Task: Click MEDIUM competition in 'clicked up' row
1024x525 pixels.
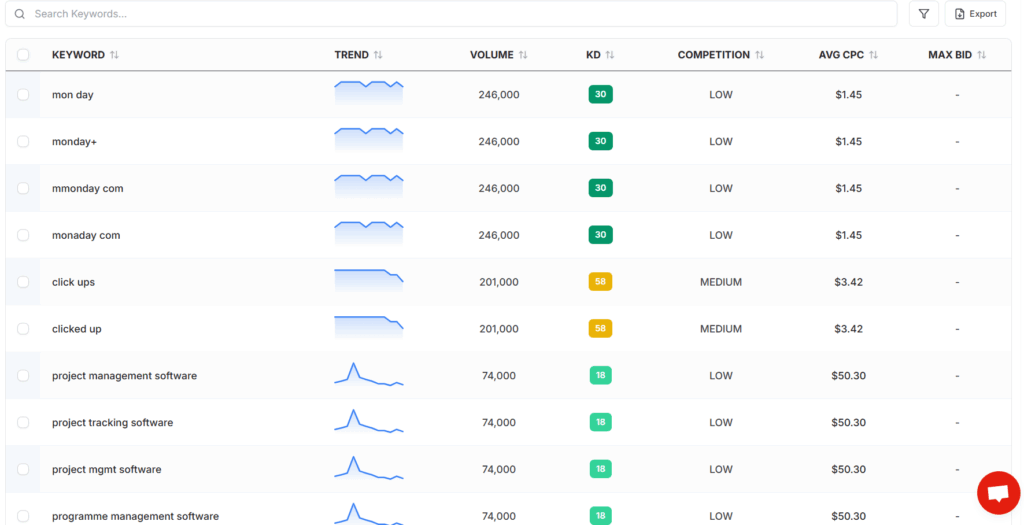Action: pyautogui.click(x=721, y=329)
